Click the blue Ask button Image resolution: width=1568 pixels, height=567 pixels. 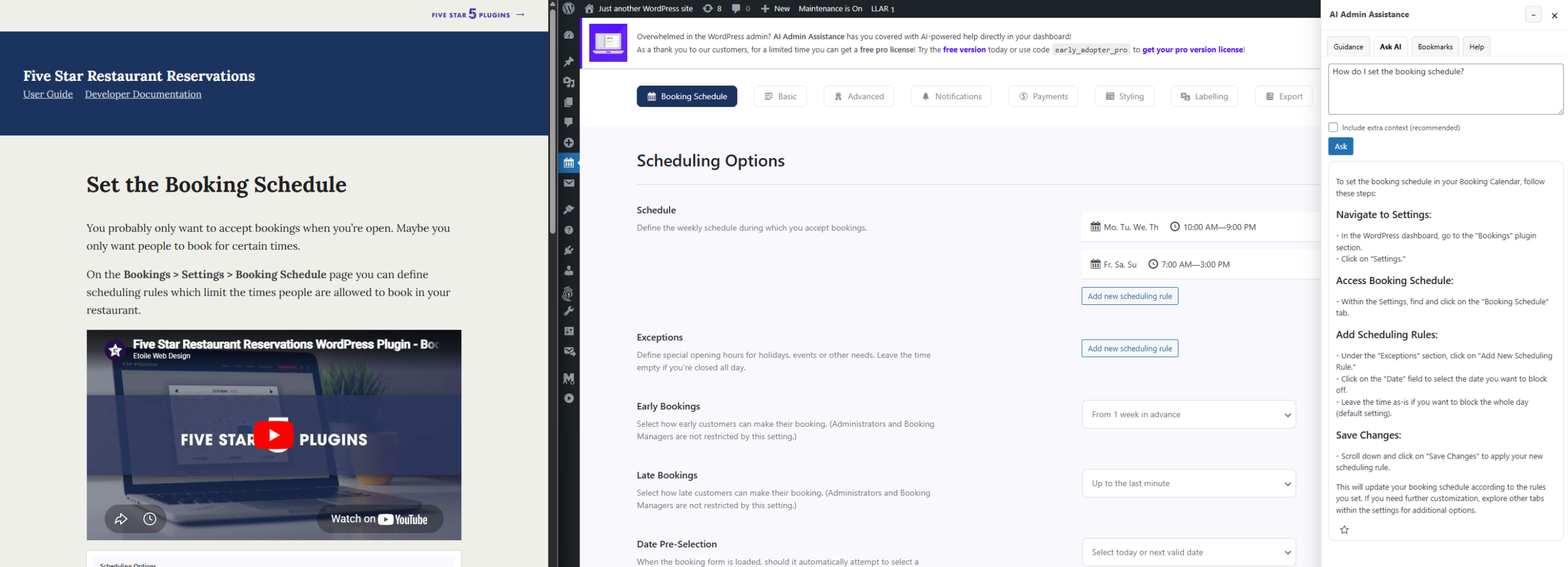1340,146
